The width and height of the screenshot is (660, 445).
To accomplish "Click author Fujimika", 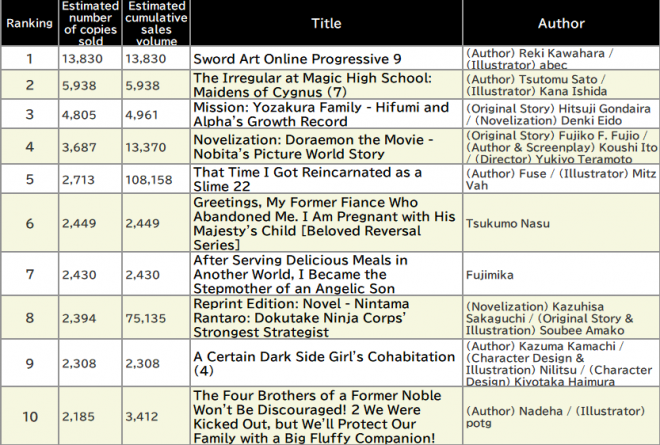I will (490, 275).
